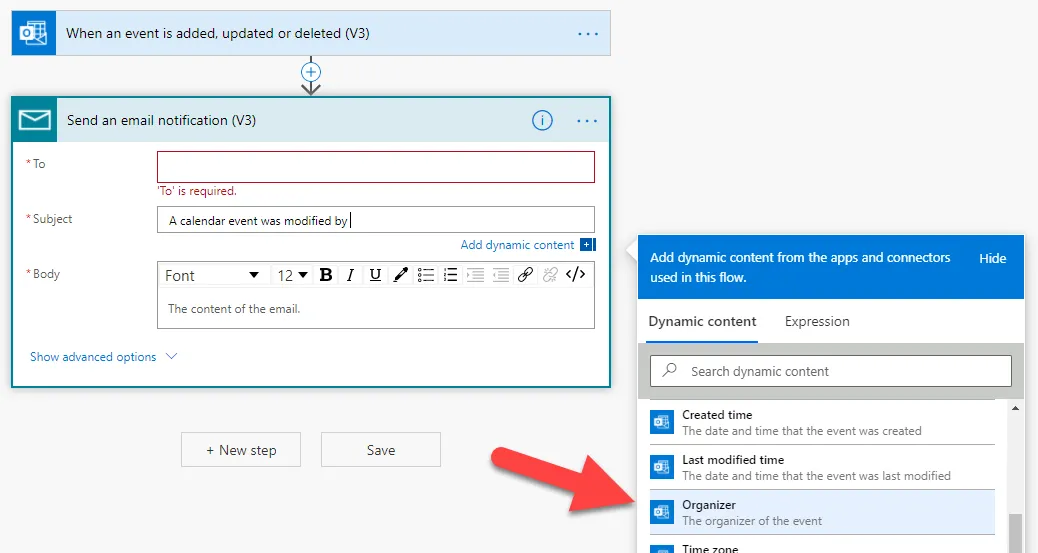The width and height of the screenshot is (1038, 553).
Task: Insert a step with the plus connector
Action: click(x=311, y=72)
